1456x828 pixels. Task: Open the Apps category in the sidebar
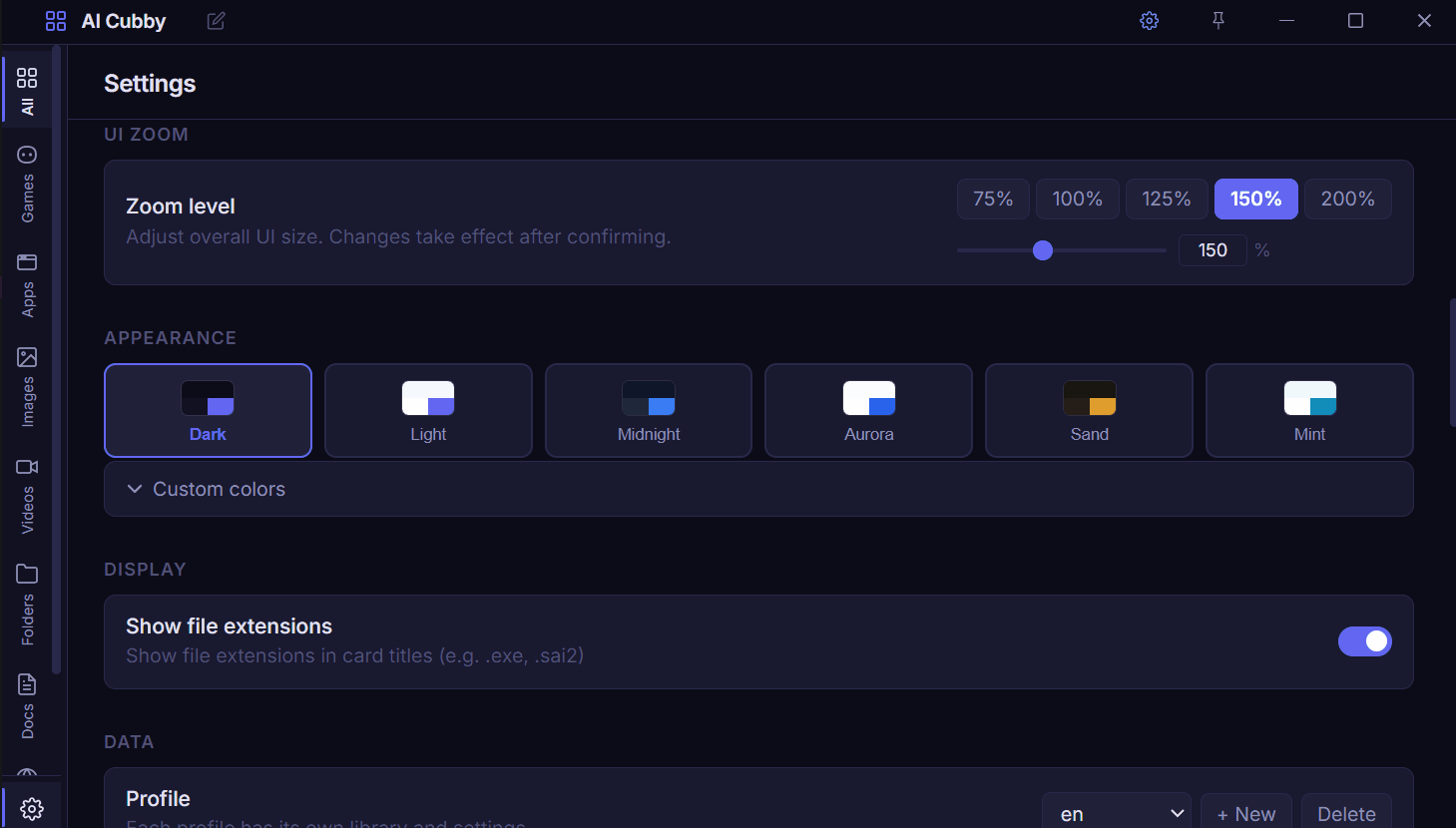(27, 285)
